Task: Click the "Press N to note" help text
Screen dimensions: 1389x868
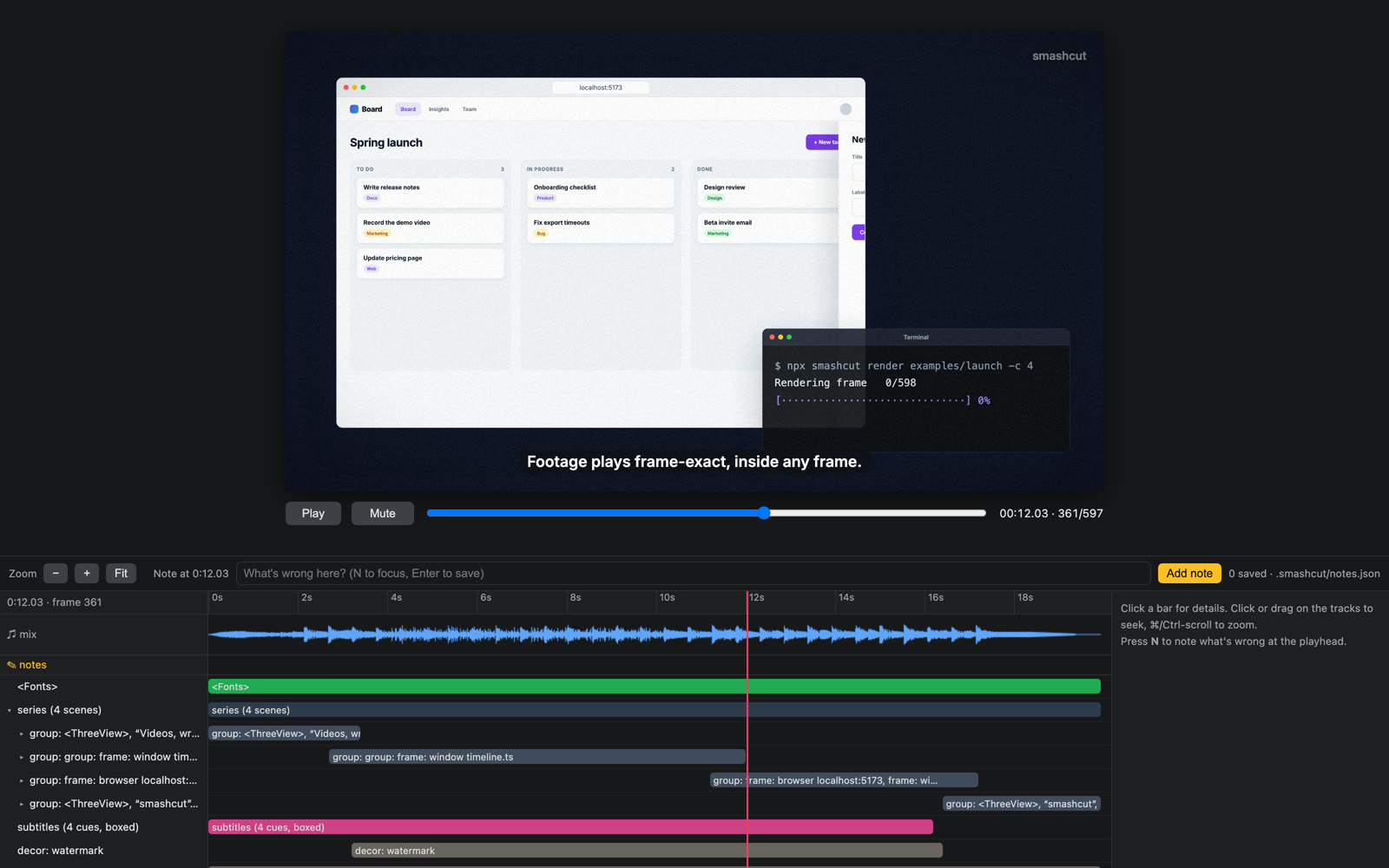Action: click(x=1234, y=641)
